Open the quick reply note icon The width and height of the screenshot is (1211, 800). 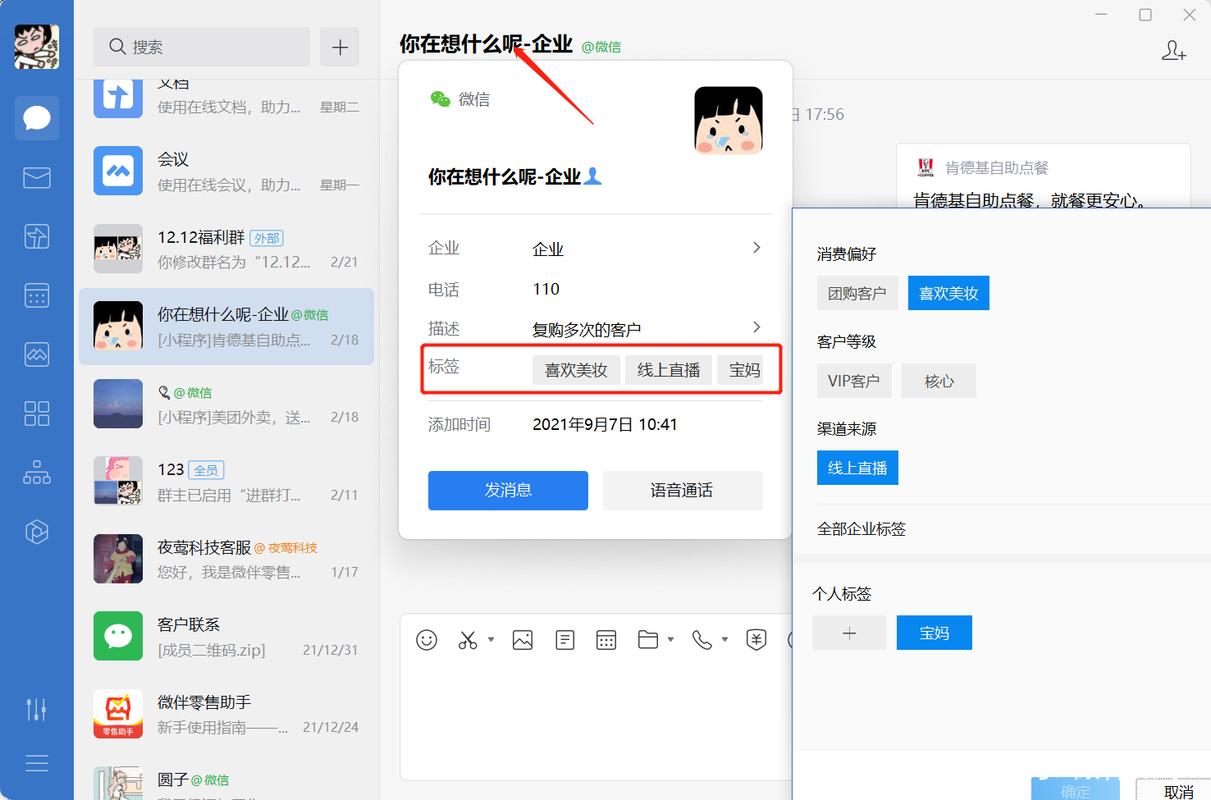[565, 640]
